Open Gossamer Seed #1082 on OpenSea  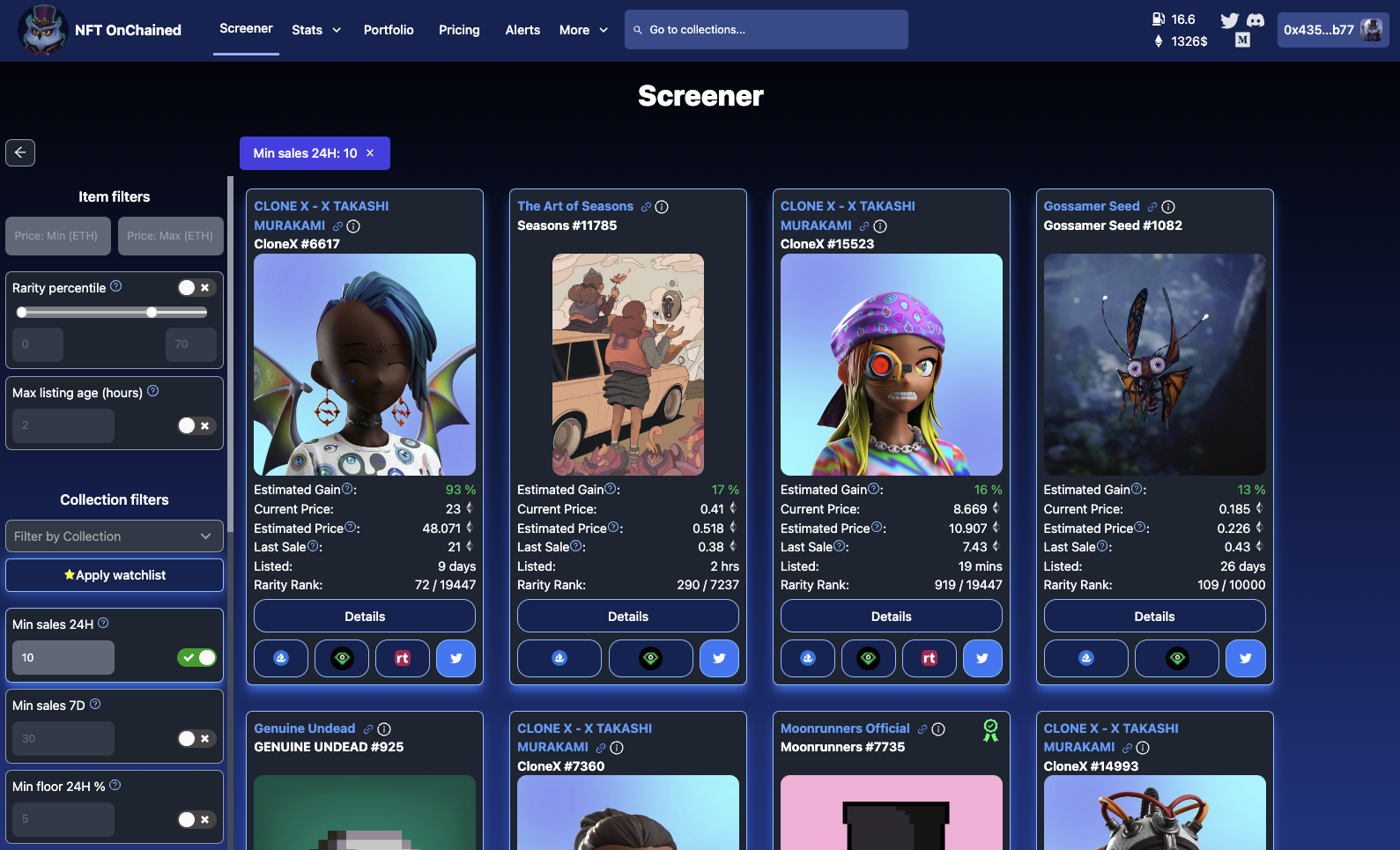(1086, 658)
